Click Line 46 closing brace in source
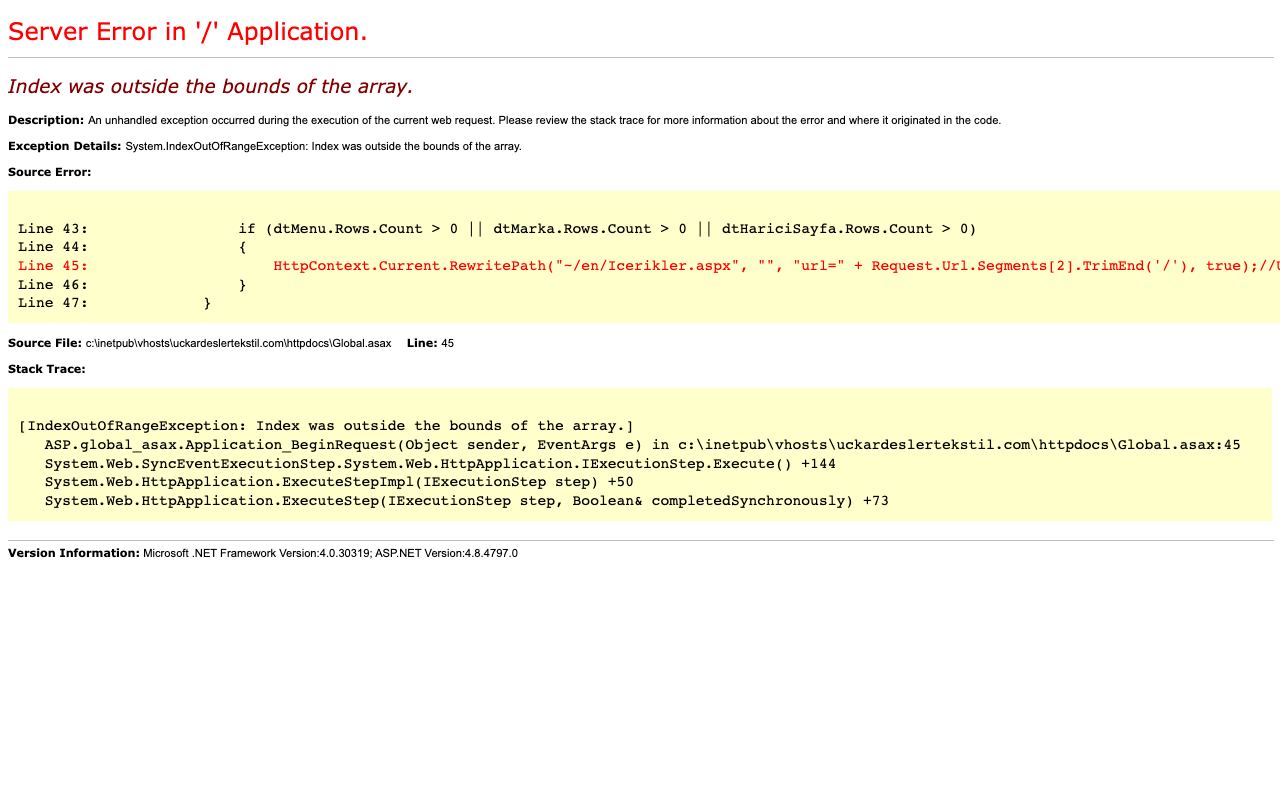Screen dimensions: 1280x800 pos(132,285)
